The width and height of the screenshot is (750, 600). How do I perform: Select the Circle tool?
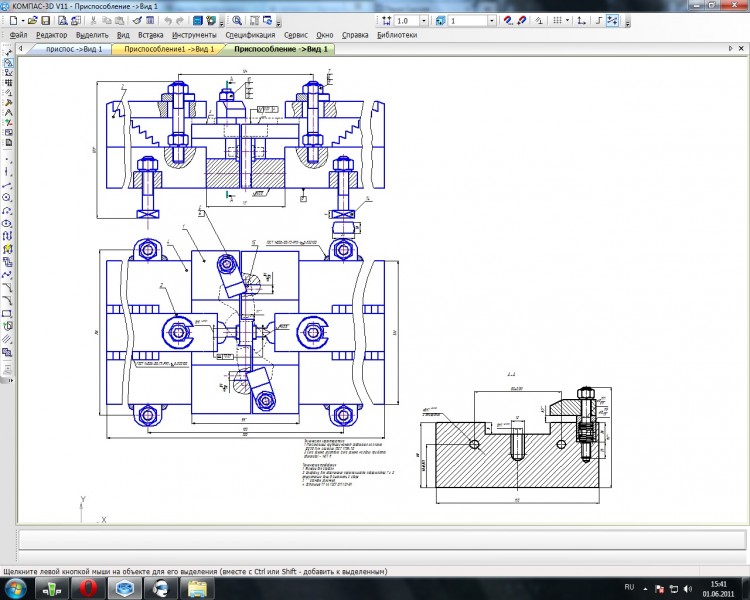coord(7,198)
